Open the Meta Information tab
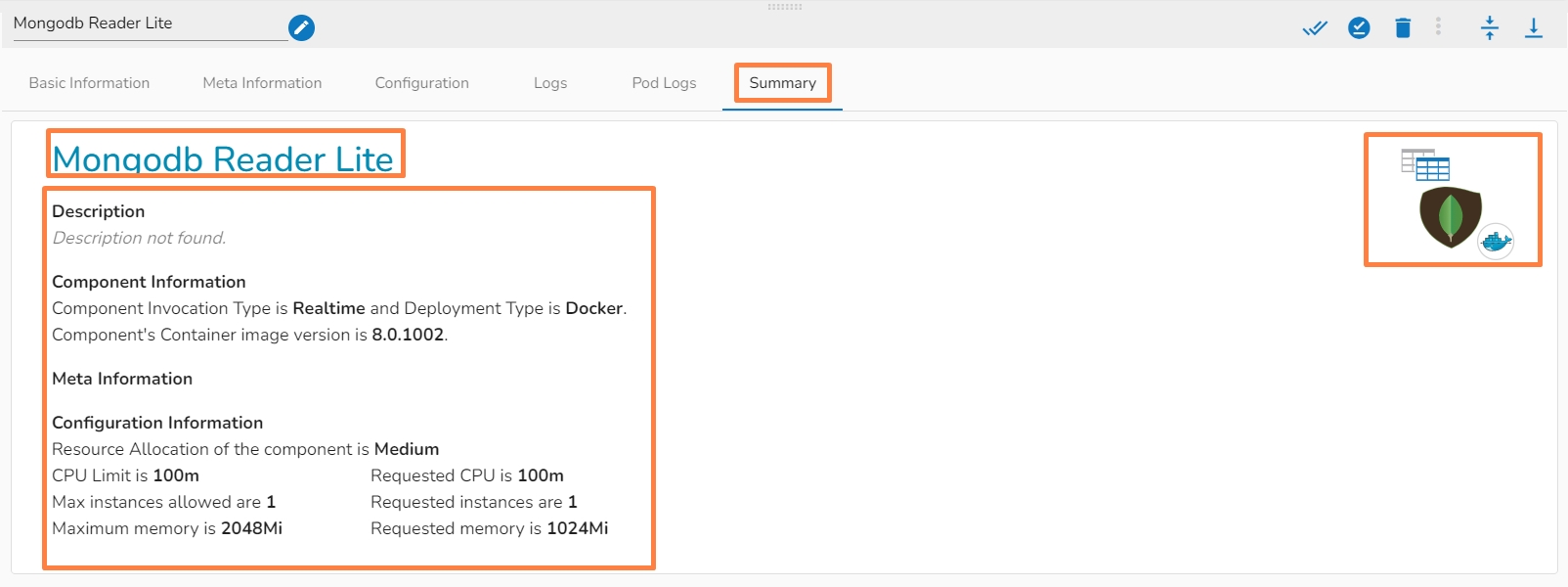This screenshot has width=1568, height=587. [262, 83]
